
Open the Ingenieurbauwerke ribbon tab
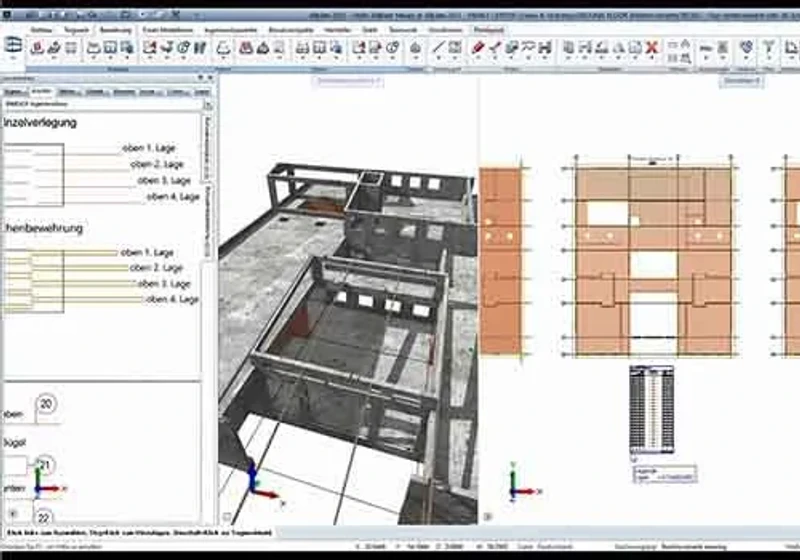tap(231, 30)
